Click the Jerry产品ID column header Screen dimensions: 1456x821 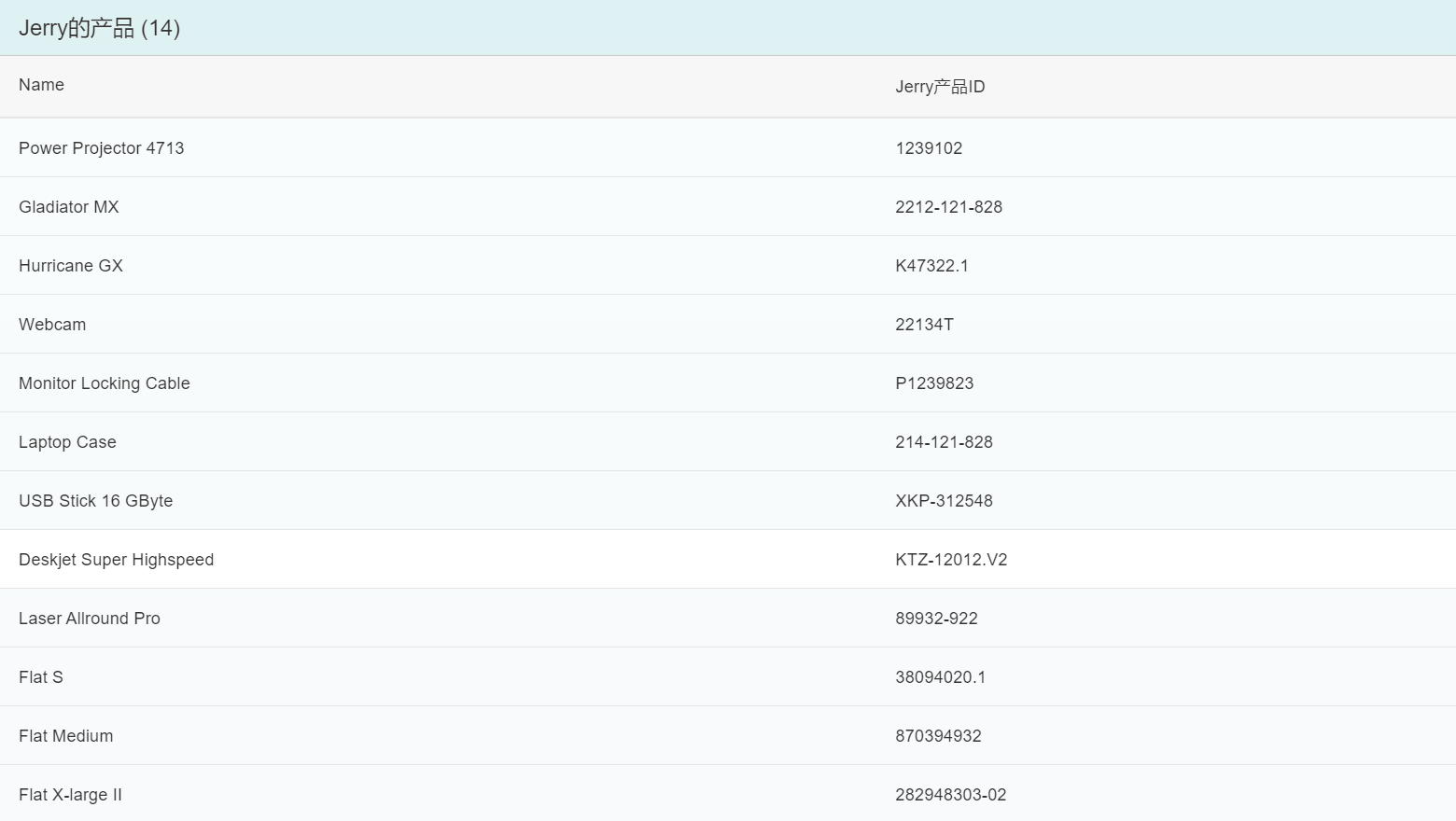940,87
